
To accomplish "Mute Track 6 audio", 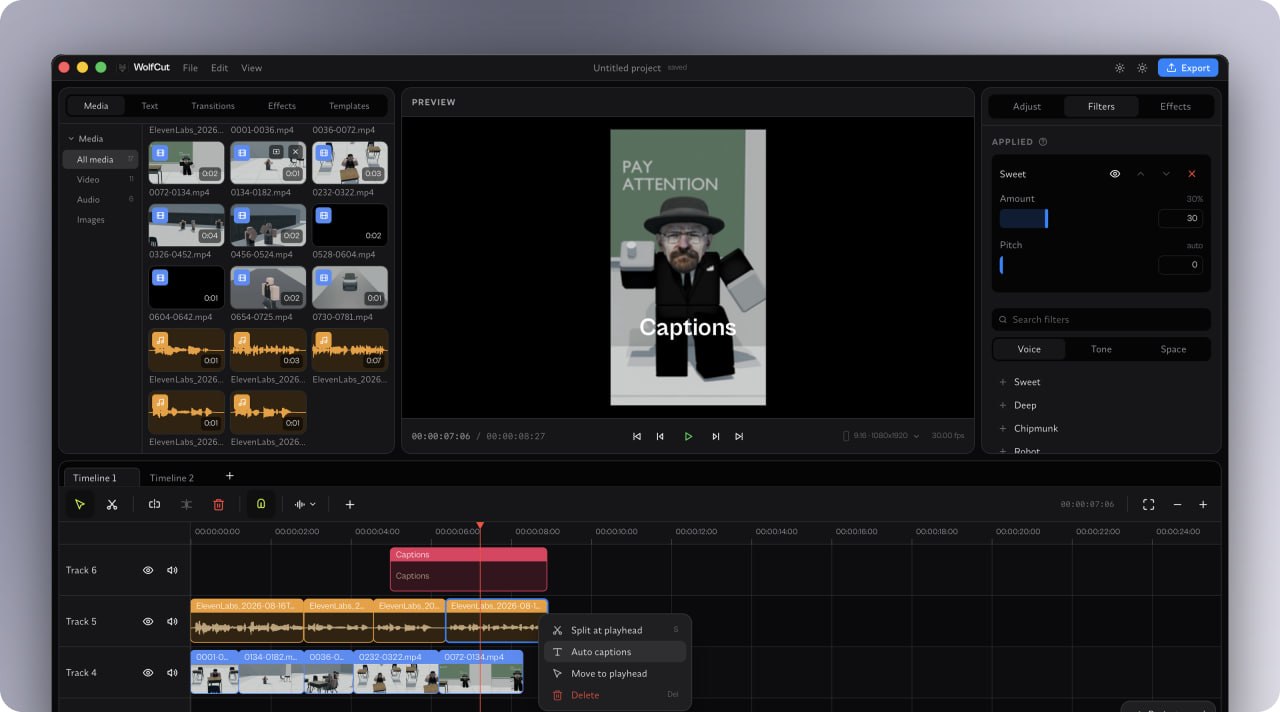I will click(x=172, y=570).
